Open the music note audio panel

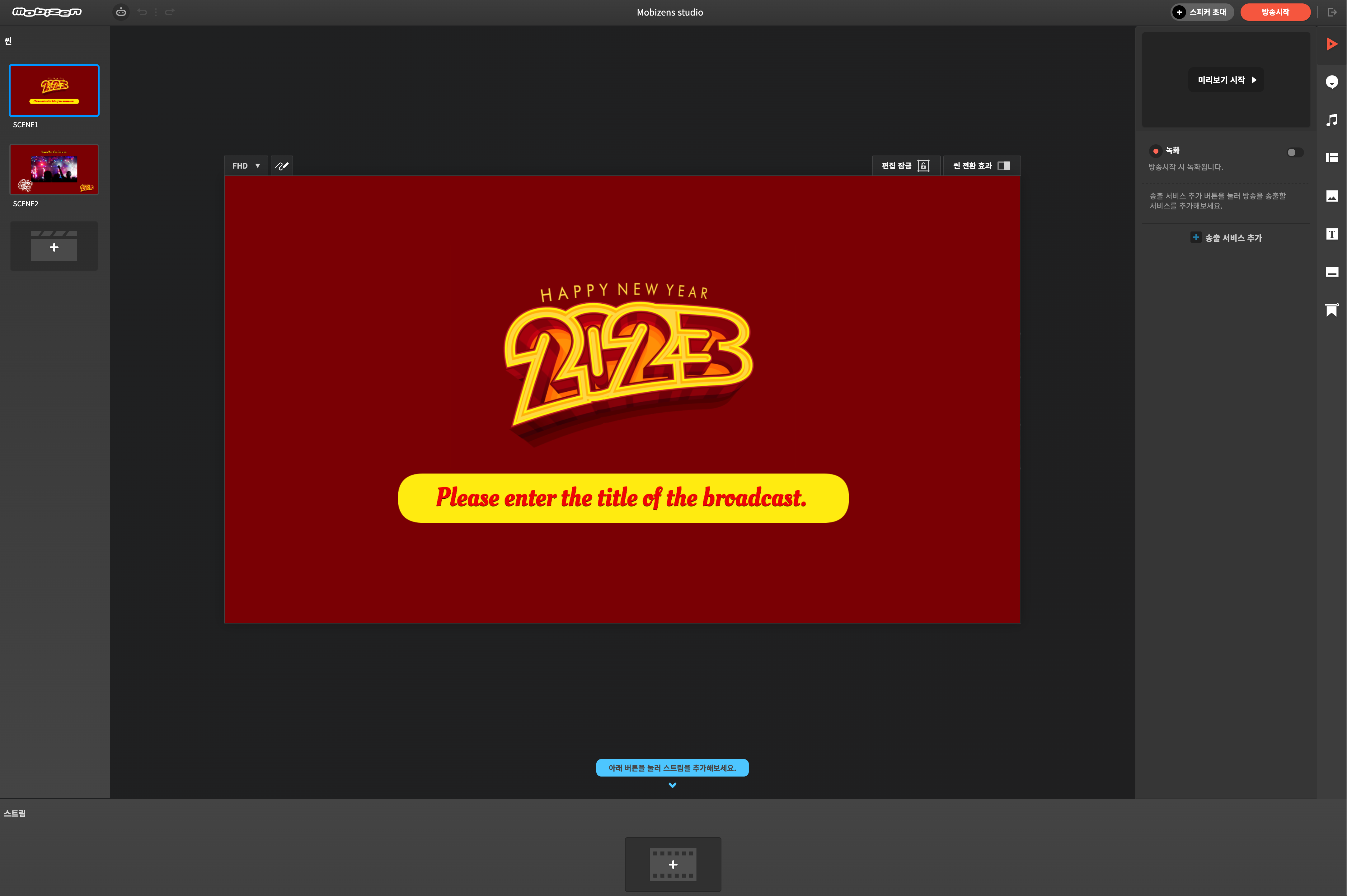(1331, 120)
